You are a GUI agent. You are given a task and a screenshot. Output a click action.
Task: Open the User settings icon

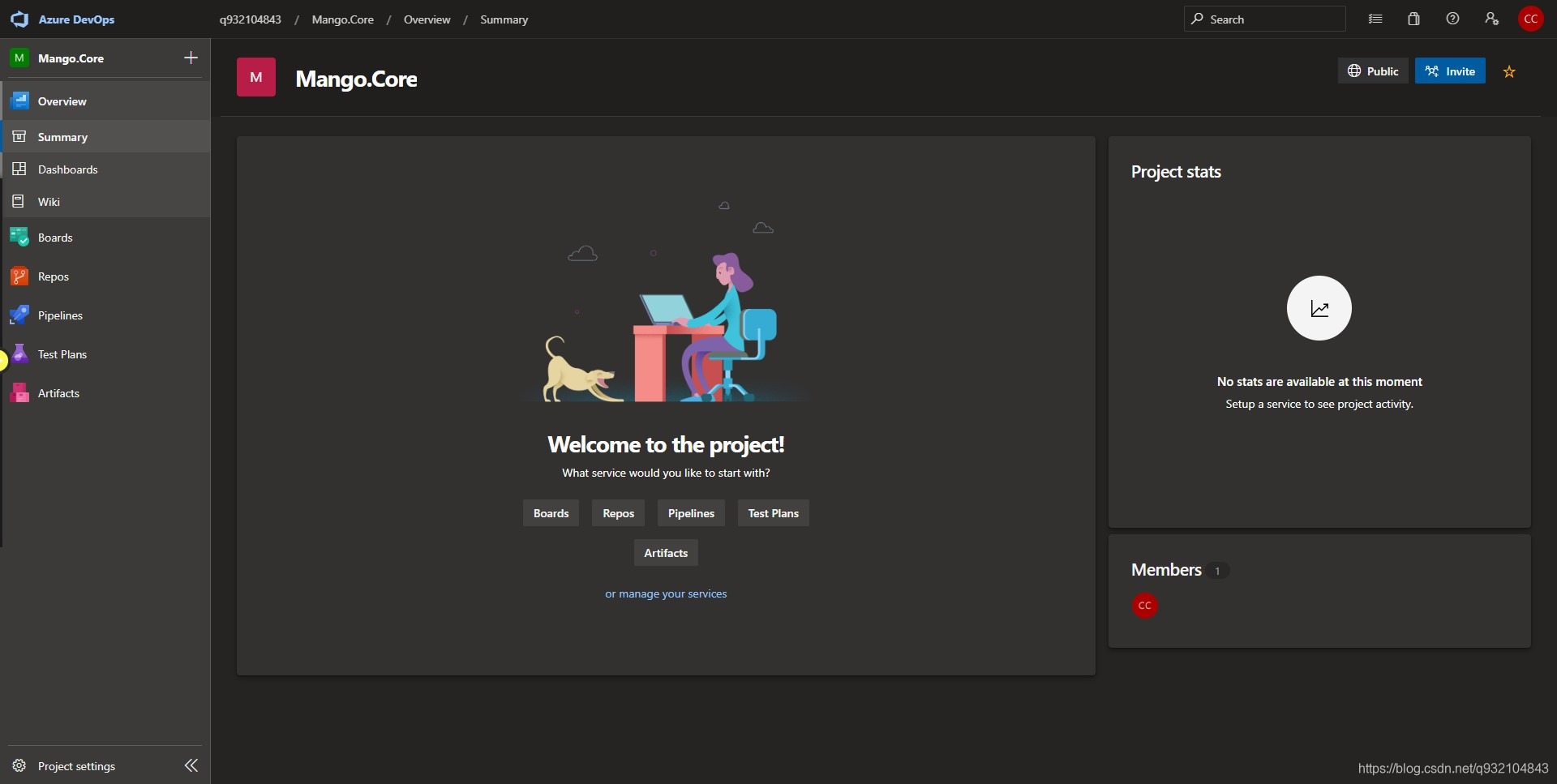click(1491, 19)
